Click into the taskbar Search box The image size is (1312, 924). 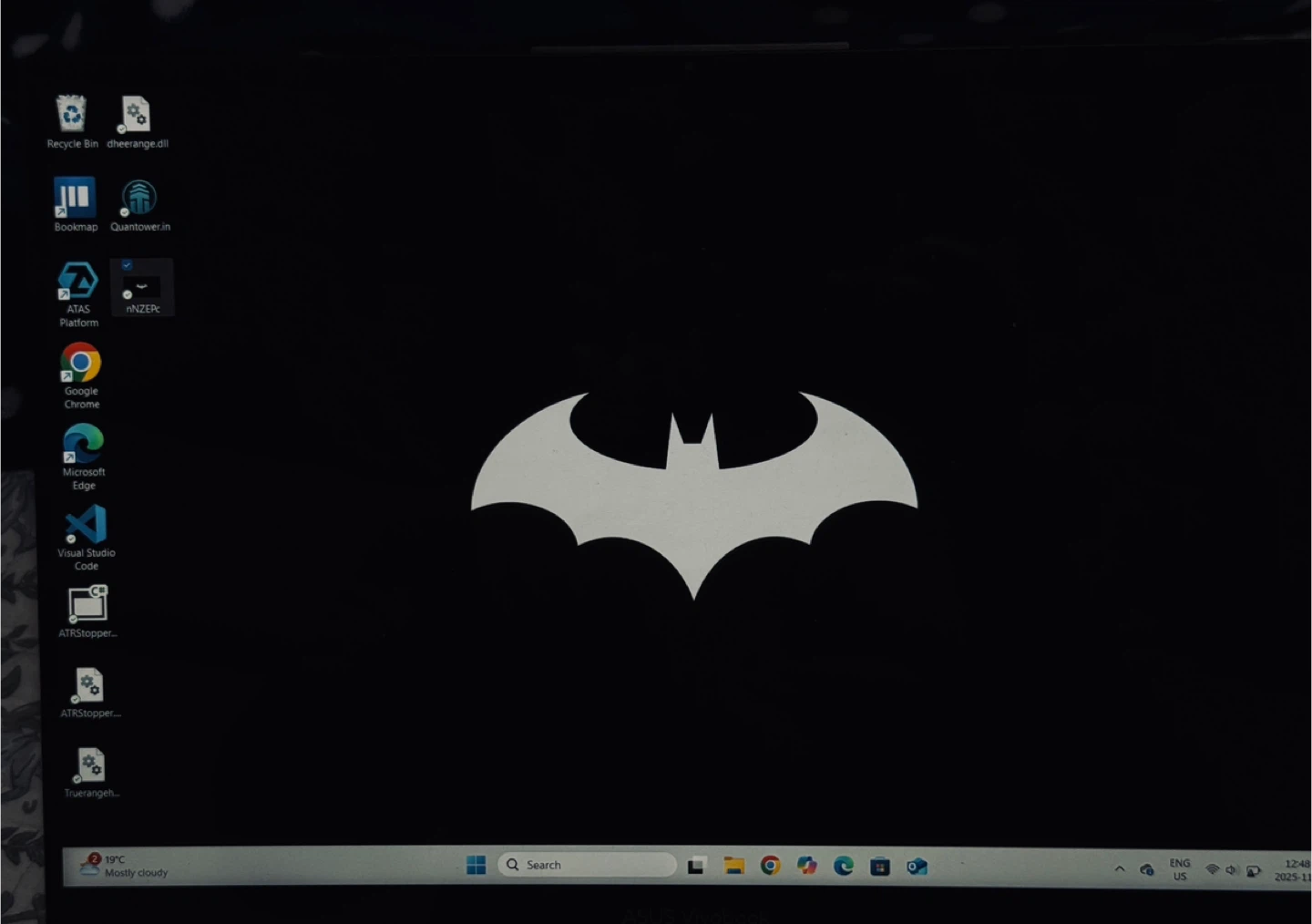(x=587, y=865)
